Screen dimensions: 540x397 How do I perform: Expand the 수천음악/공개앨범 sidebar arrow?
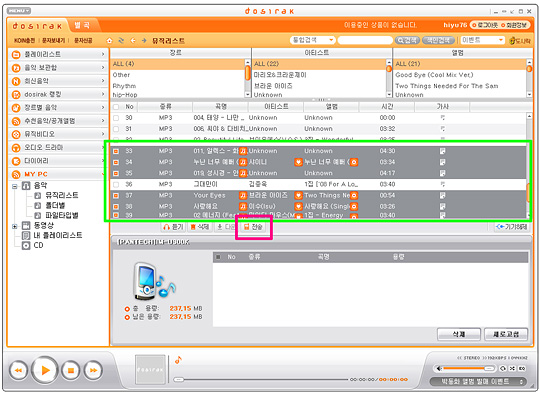[x=103, y=121]
